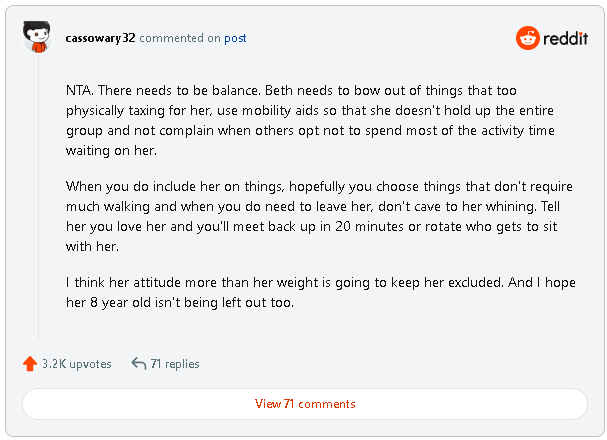
Task: Click the word "NTA" in the comment
Action: (x=79, y=90)
